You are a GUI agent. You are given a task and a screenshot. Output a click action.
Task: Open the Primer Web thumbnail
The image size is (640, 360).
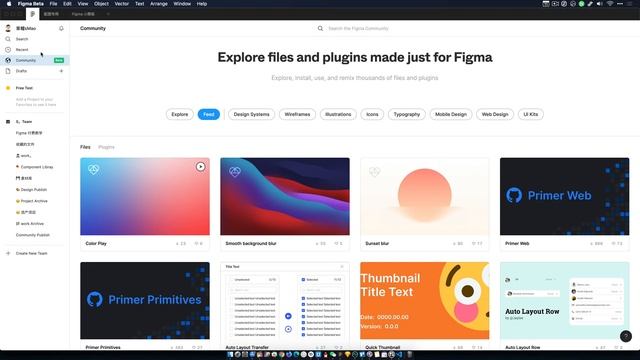click(x=564, y=196)
